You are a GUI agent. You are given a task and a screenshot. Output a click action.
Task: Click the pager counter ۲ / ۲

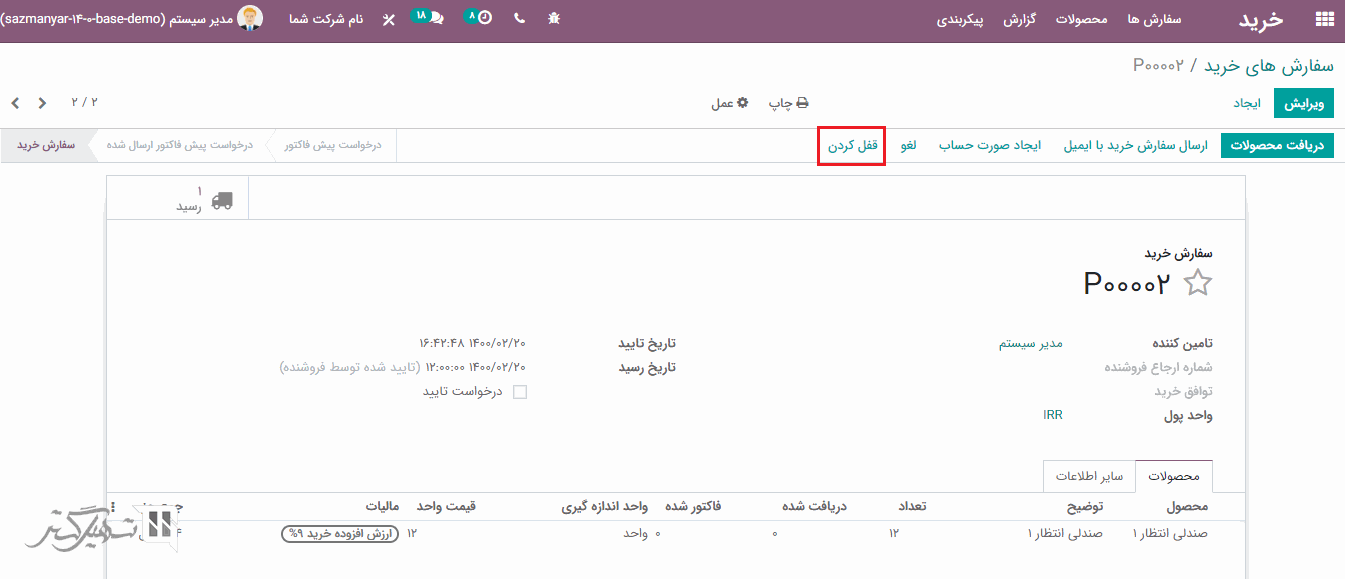point(85,102)
